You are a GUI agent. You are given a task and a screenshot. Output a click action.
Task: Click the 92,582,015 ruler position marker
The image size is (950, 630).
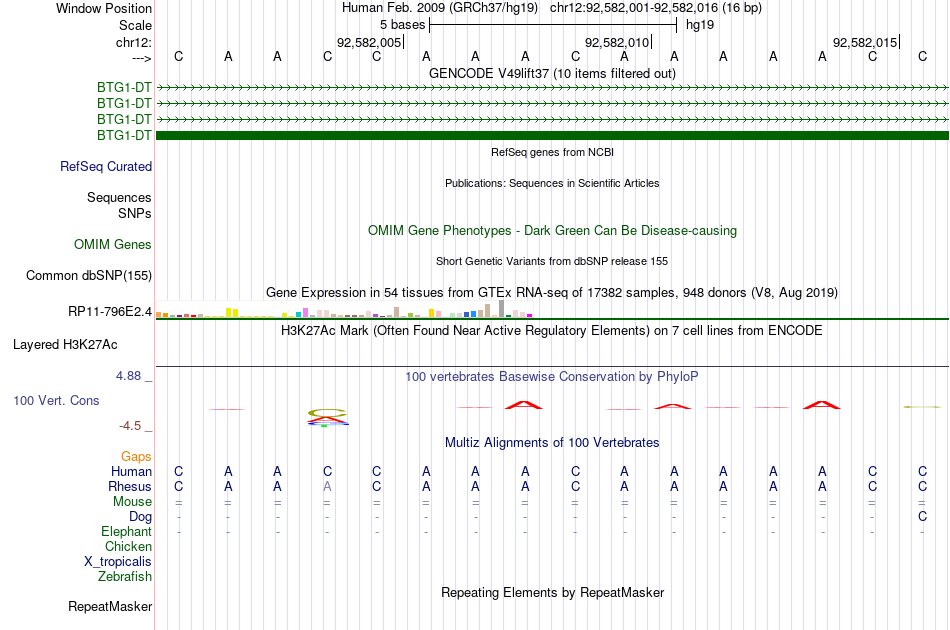[x=866, y=42]
